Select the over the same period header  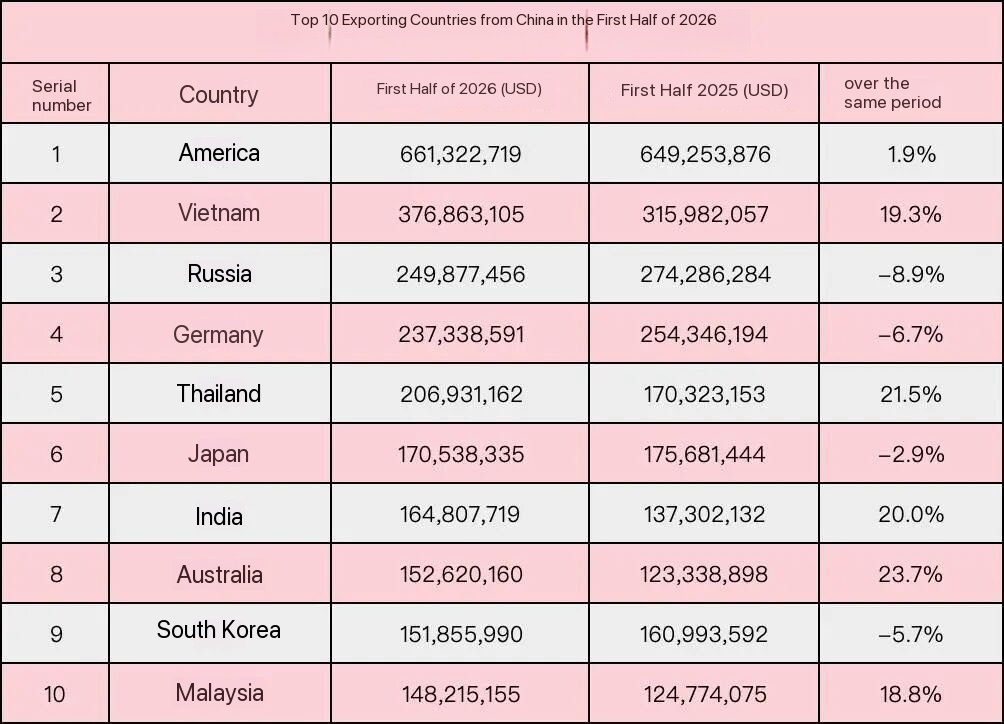[893, 93]
